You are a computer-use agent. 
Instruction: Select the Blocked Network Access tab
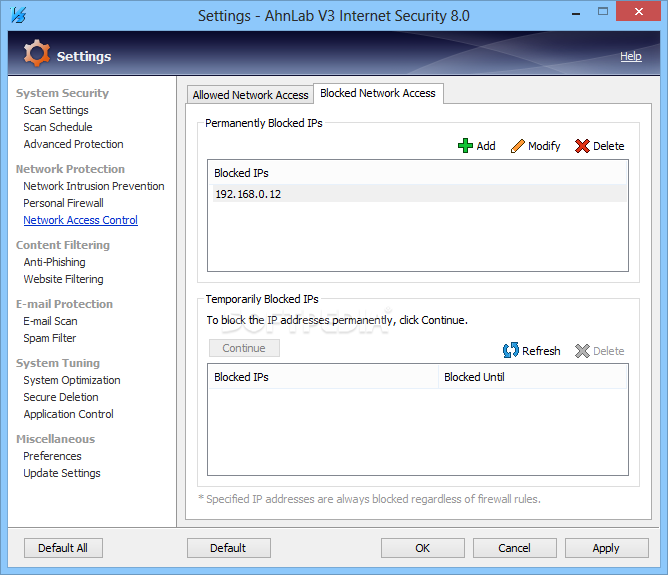coord(378,93)
